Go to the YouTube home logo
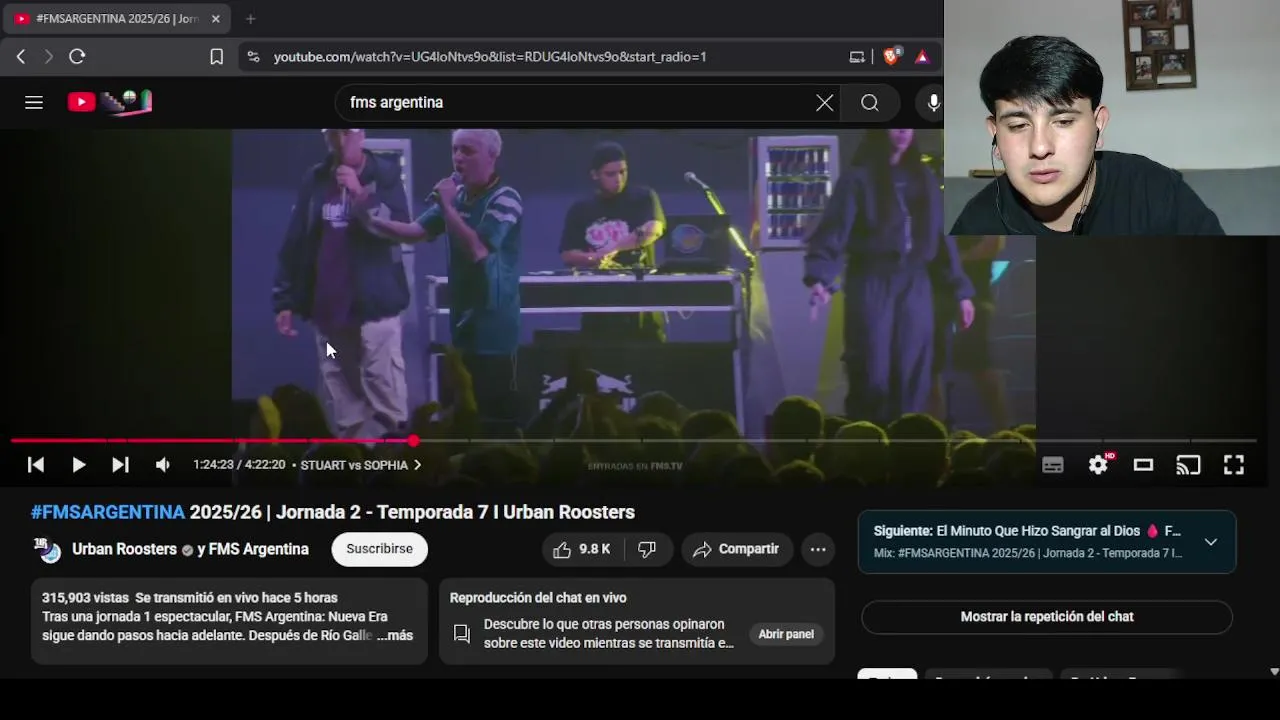The image size is (1280, 720). pos(109,102)
